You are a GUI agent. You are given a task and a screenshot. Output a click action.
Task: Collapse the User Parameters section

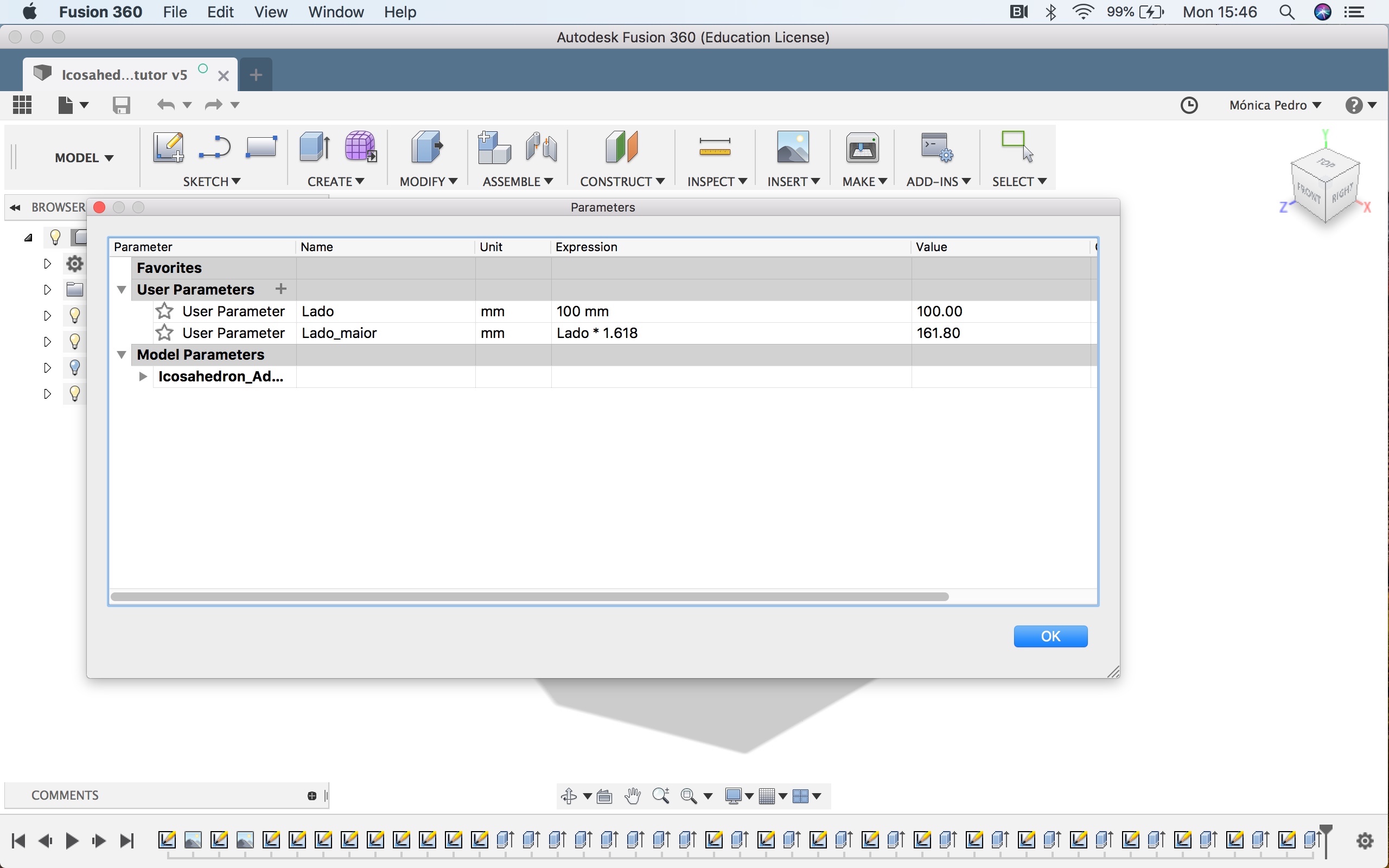122,289
